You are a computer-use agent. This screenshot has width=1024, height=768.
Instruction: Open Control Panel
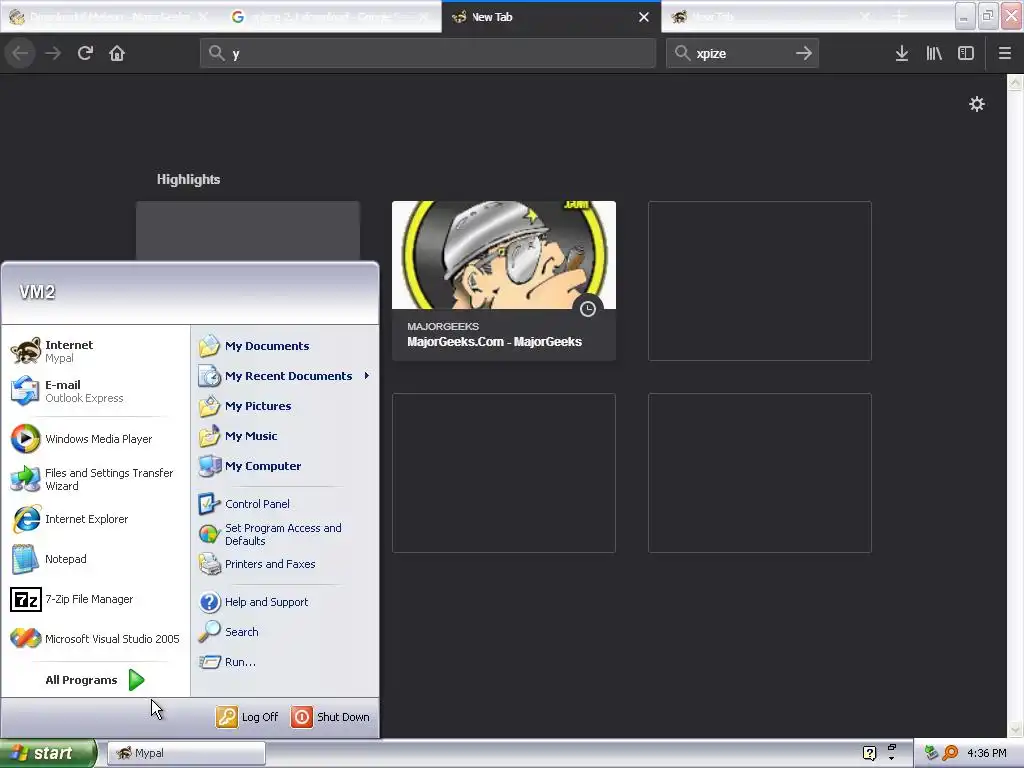tap(285, 504)
